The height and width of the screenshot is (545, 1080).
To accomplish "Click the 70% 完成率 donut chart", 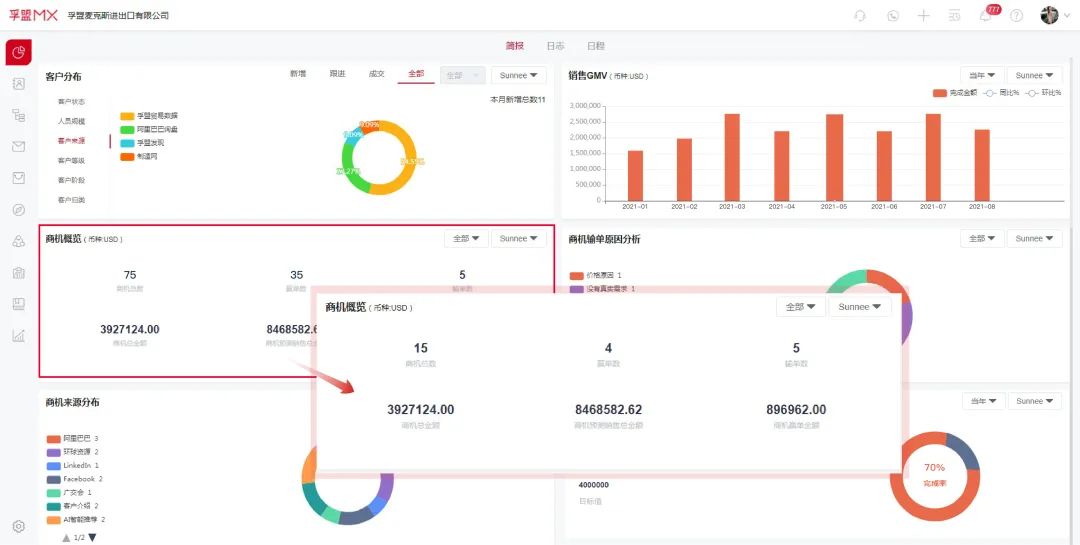I will (935, 477).
